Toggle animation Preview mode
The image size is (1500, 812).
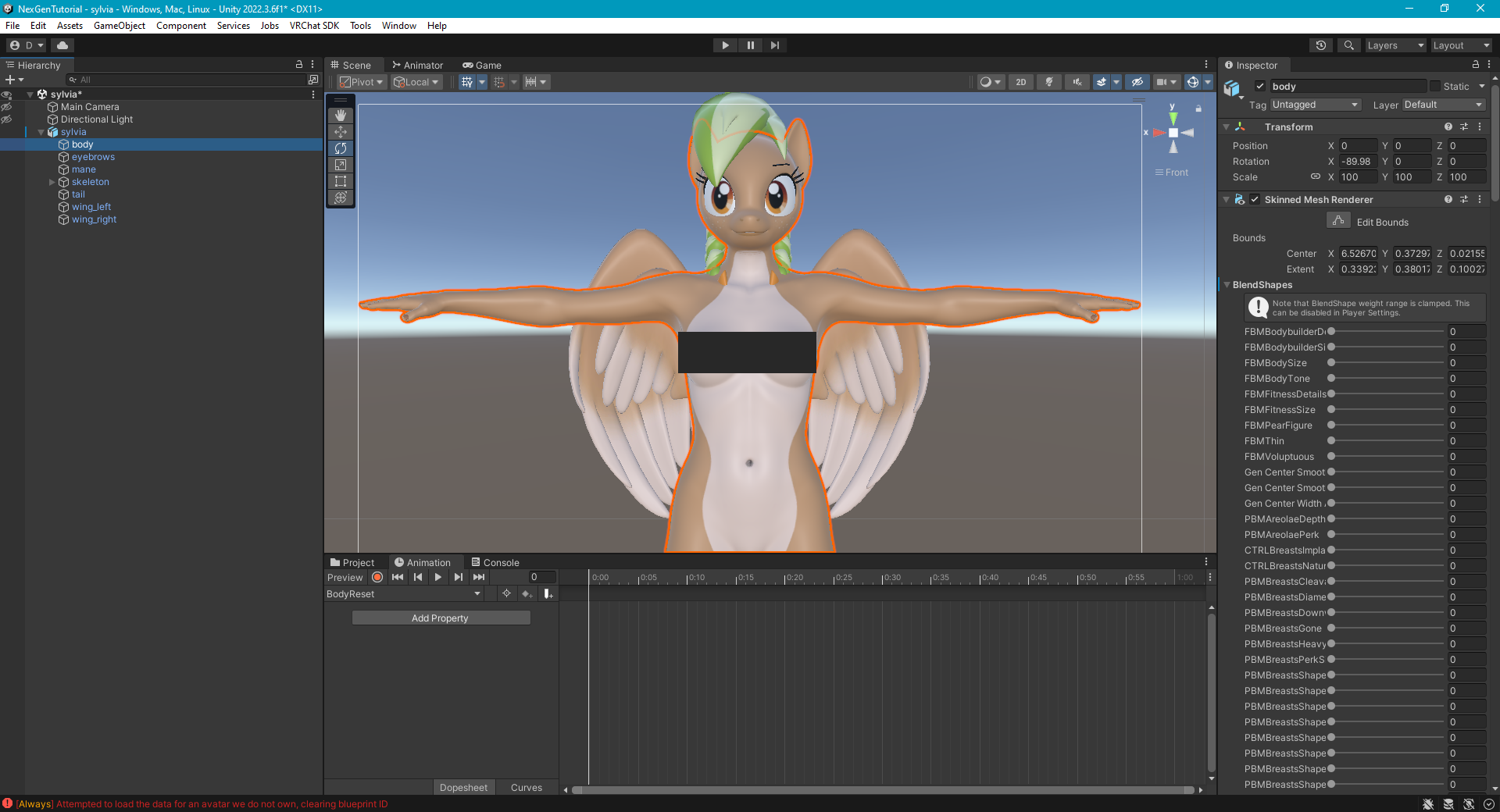(x=345, y=577)
